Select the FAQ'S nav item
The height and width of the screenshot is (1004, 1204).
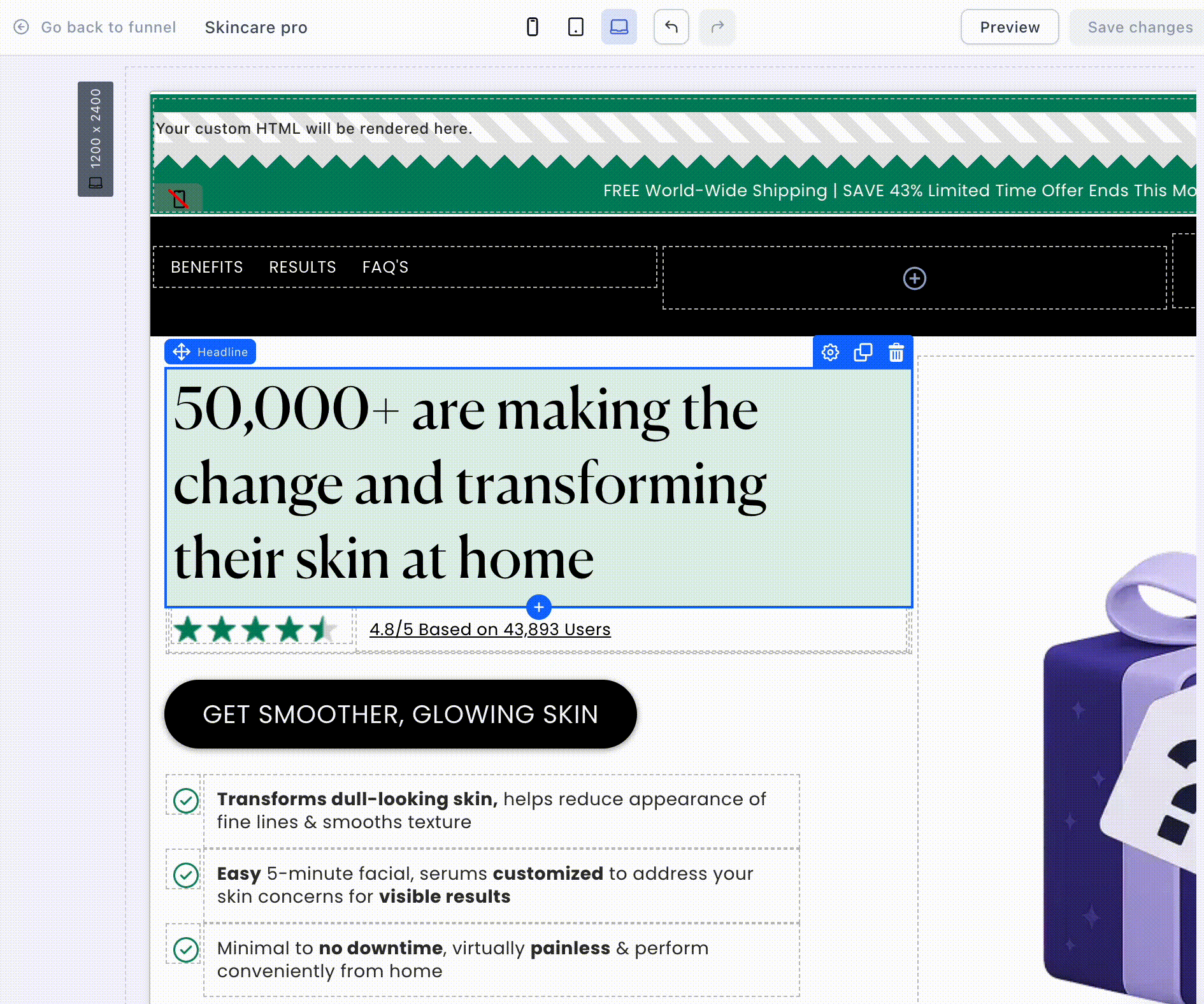(385, 267)
